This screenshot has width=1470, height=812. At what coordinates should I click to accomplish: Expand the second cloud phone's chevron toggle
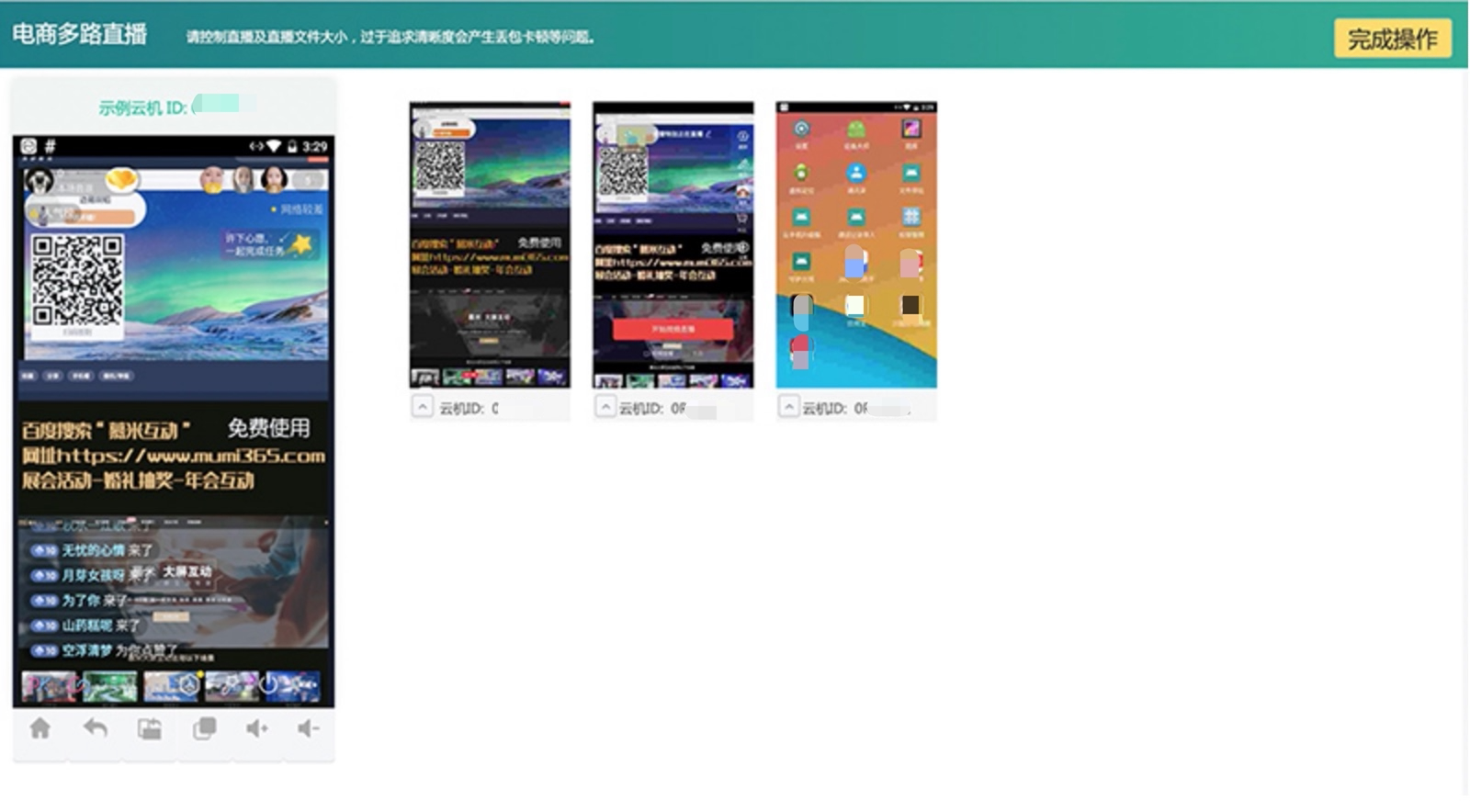click(605, 406)
